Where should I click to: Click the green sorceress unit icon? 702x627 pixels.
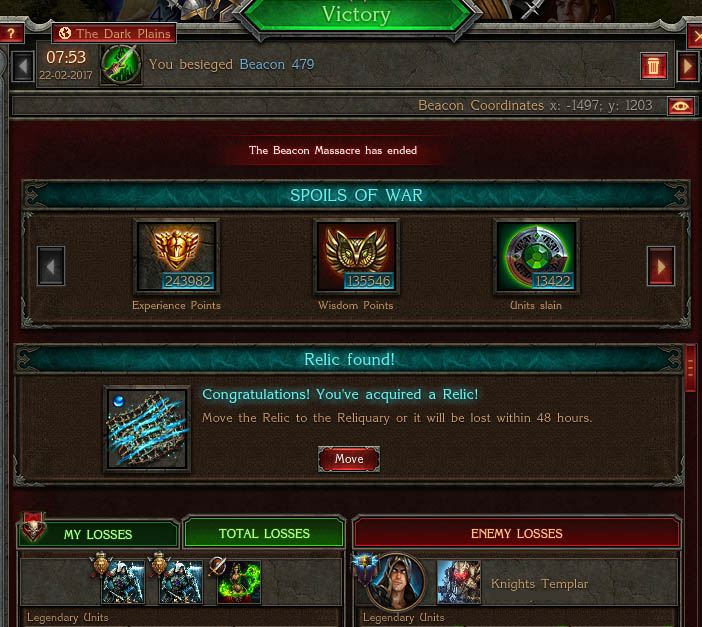tap(239, 583)
